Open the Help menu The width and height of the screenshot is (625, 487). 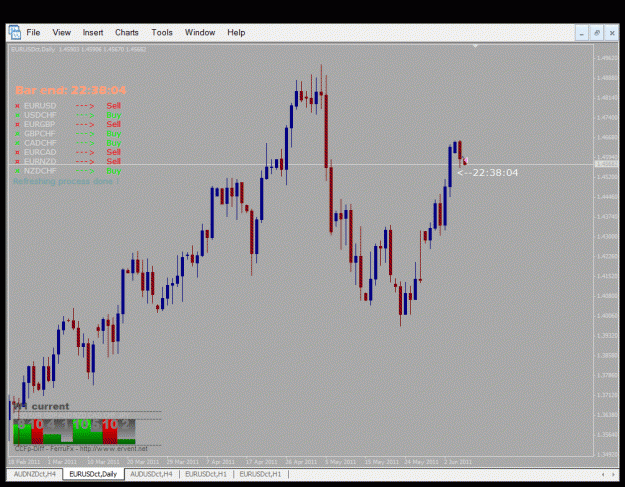tap(236, 33)
